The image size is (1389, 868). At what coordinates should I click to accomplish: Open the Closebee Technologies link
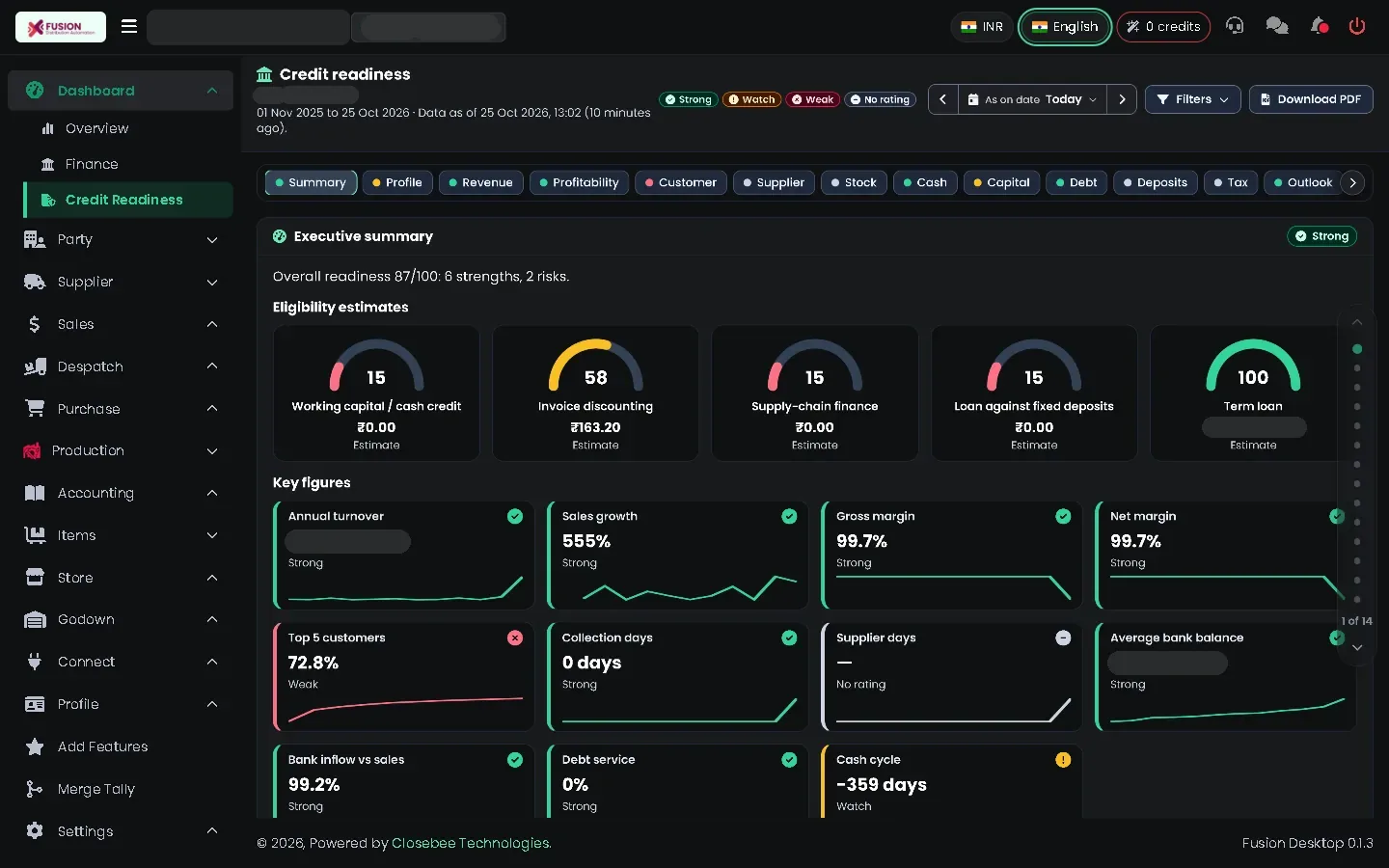pos(471,843)
